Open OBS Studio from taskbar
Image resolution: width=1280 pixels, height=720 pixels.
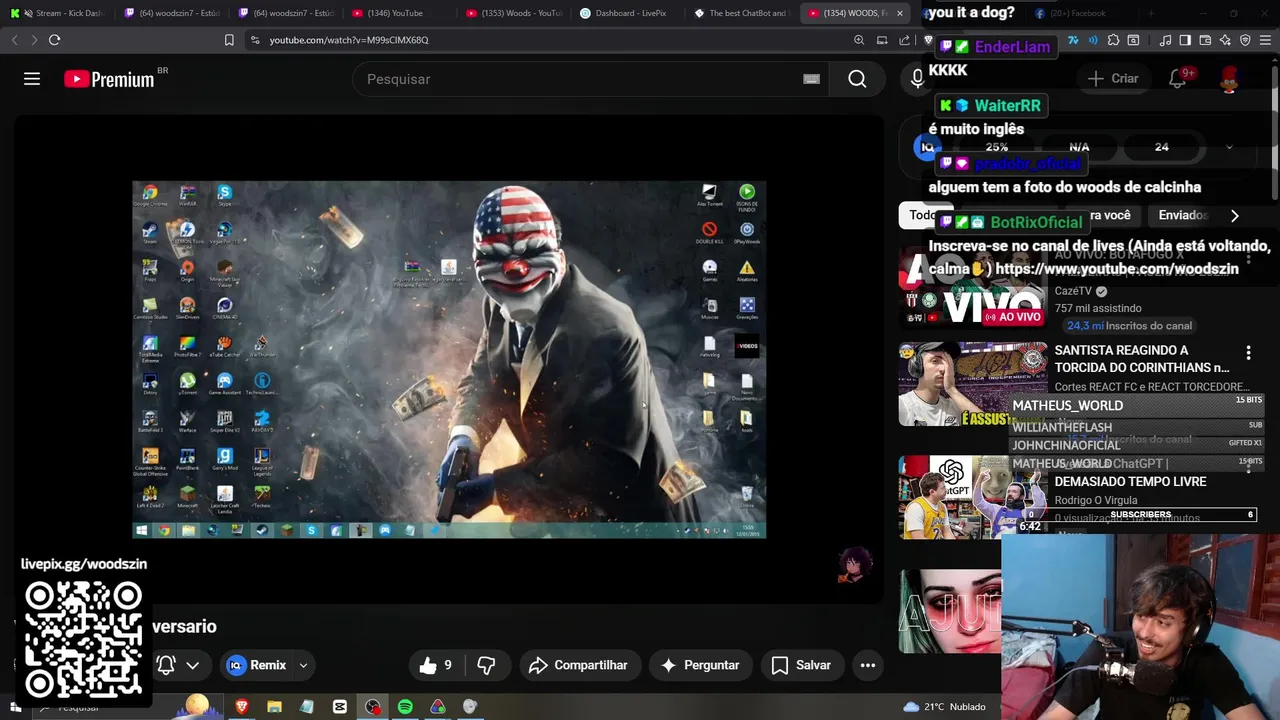pyautogui.click(x=373, y=707)
